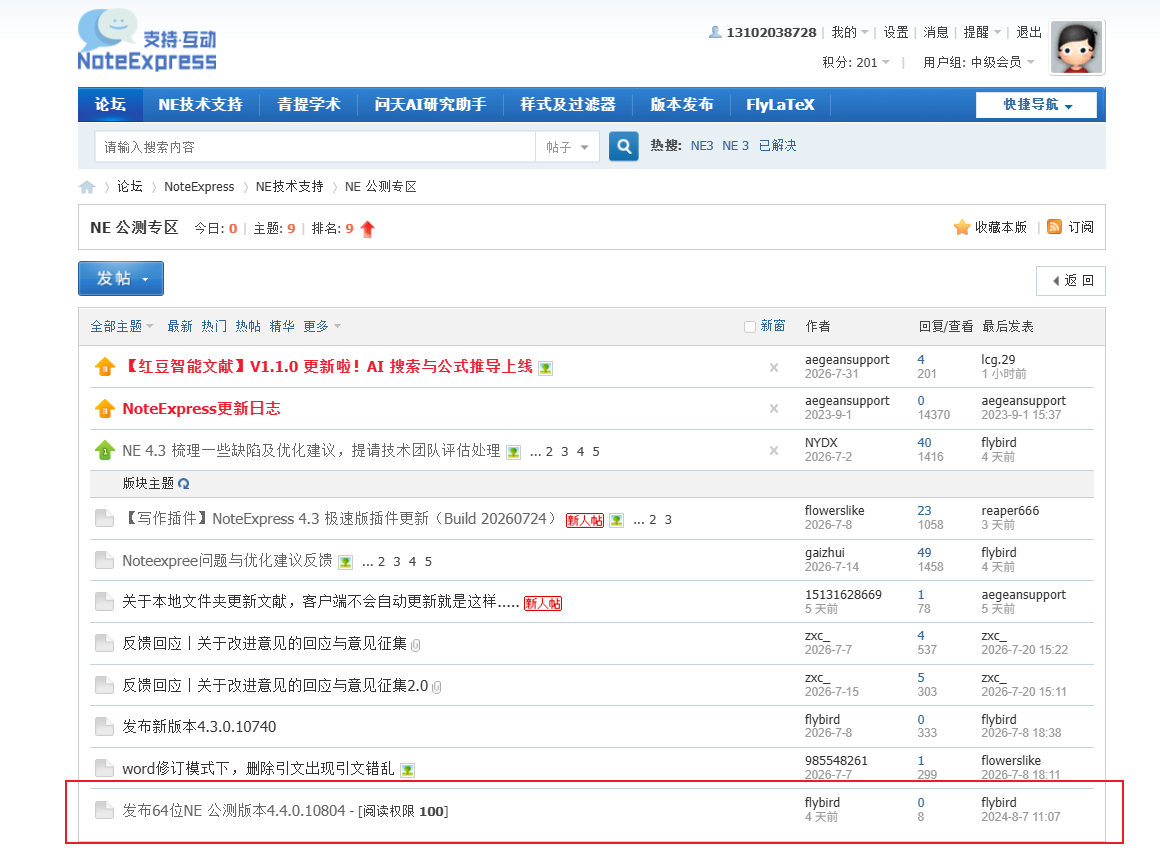Hide the 红豆智能文献 sticky with its X

click(774, 368)
